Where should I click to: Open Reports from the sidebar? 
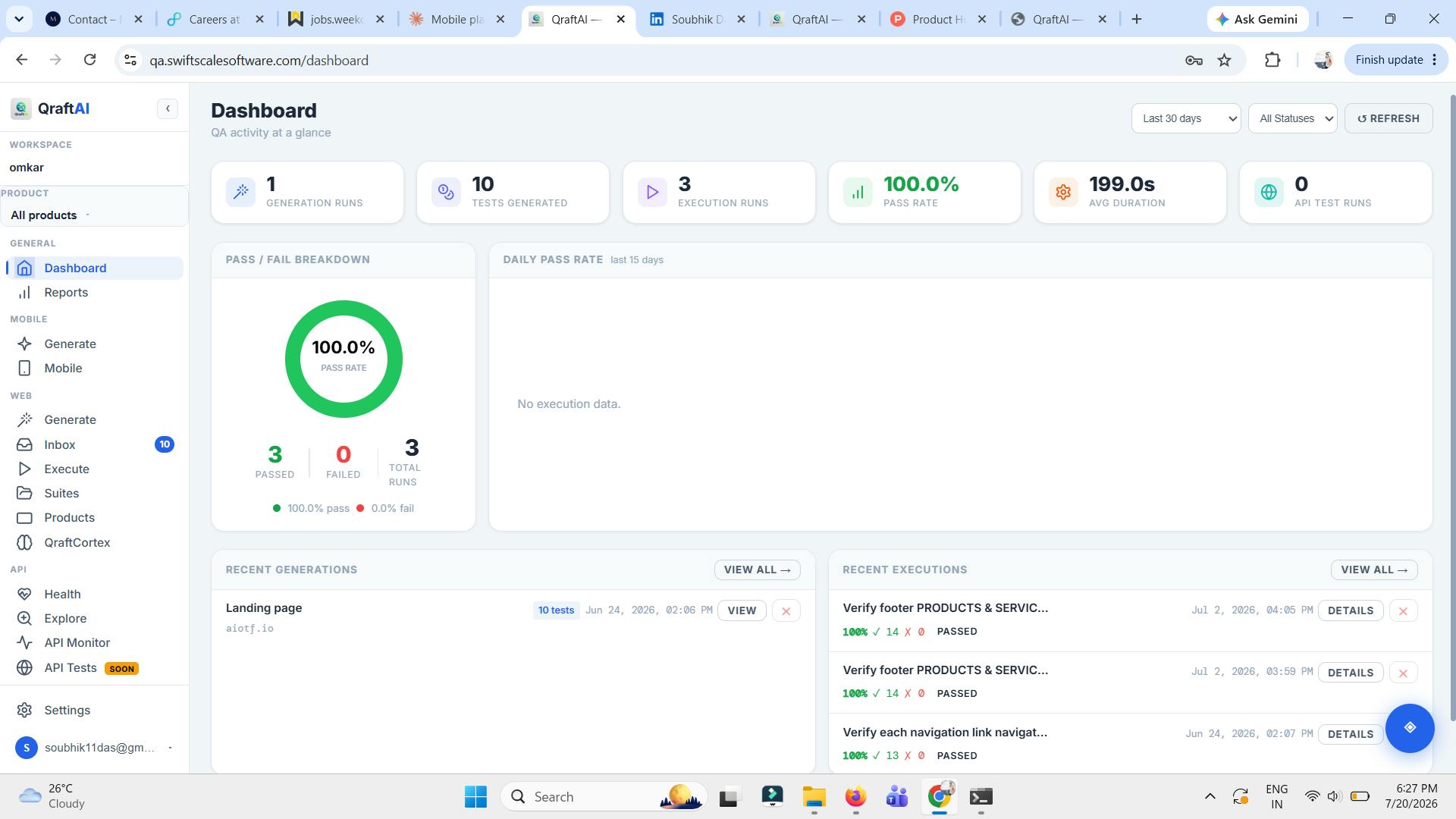[95, 292]
